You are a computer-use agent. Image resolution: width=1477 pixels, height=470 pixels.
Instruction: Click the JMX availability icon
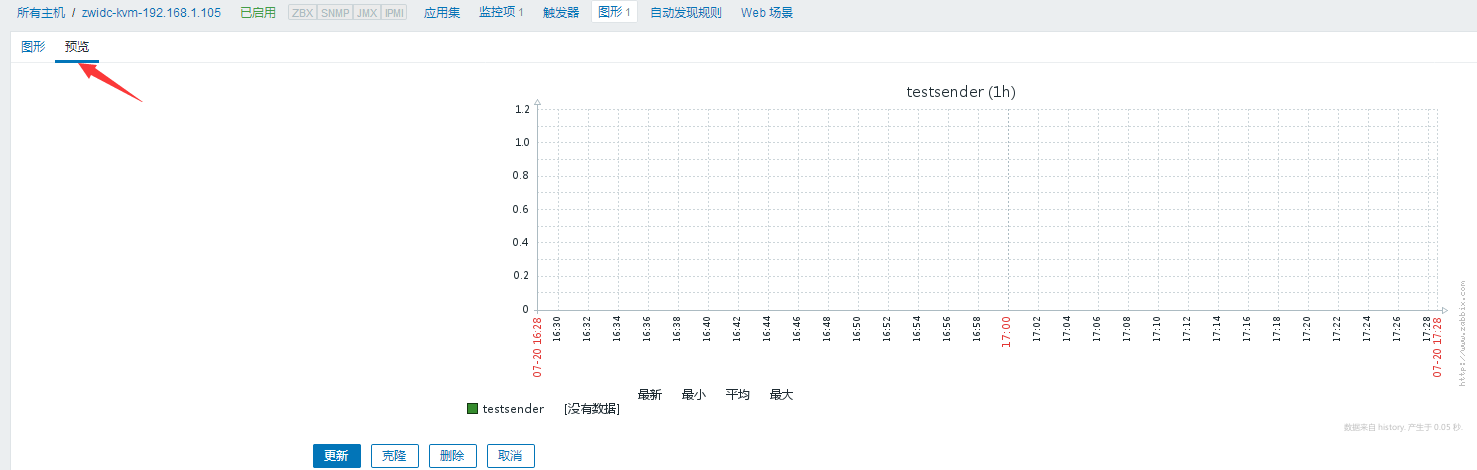[367, 13]
